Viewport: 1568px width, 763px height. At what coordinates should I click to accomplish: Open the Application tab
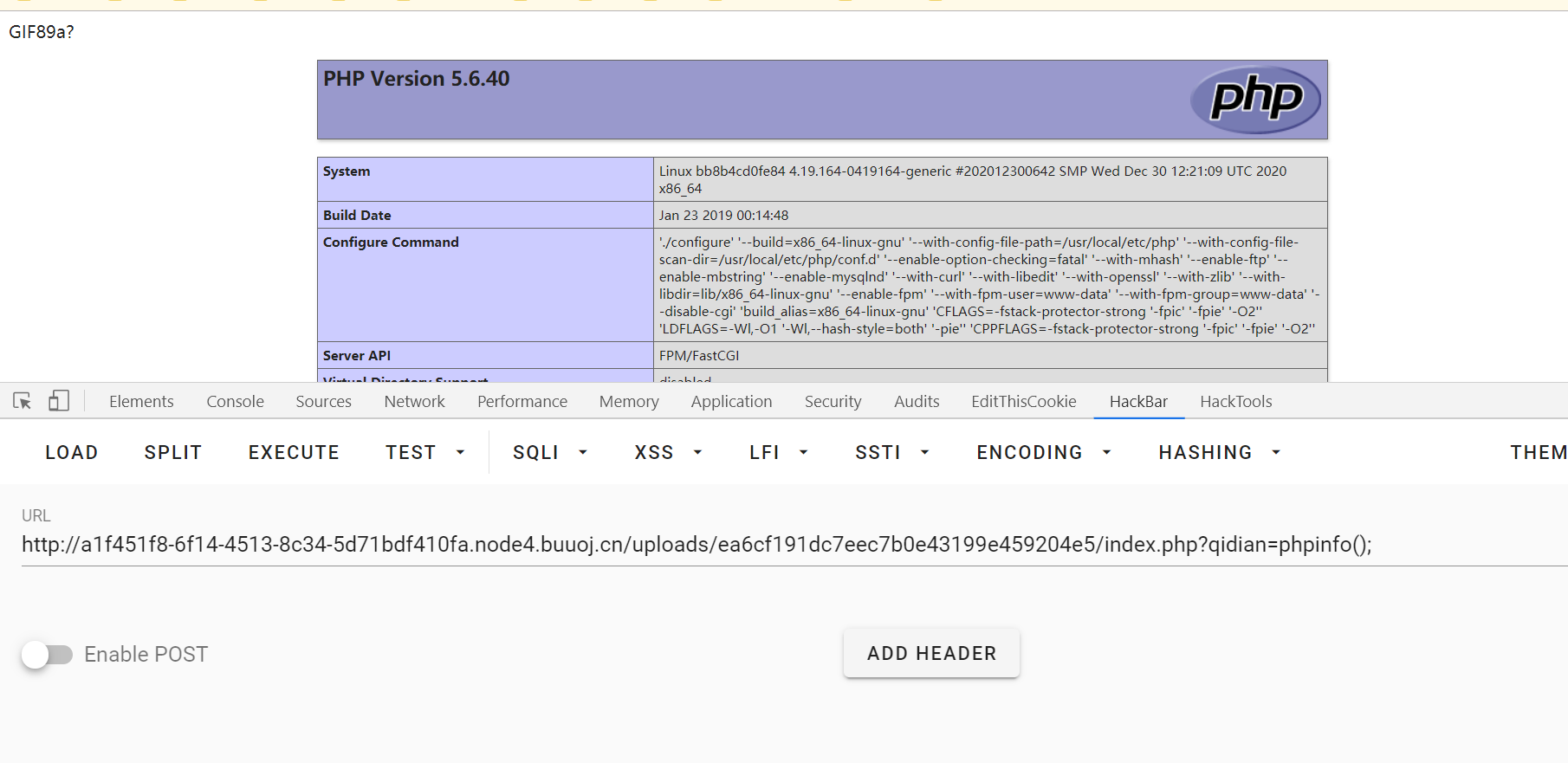click(x=731, y=401)
